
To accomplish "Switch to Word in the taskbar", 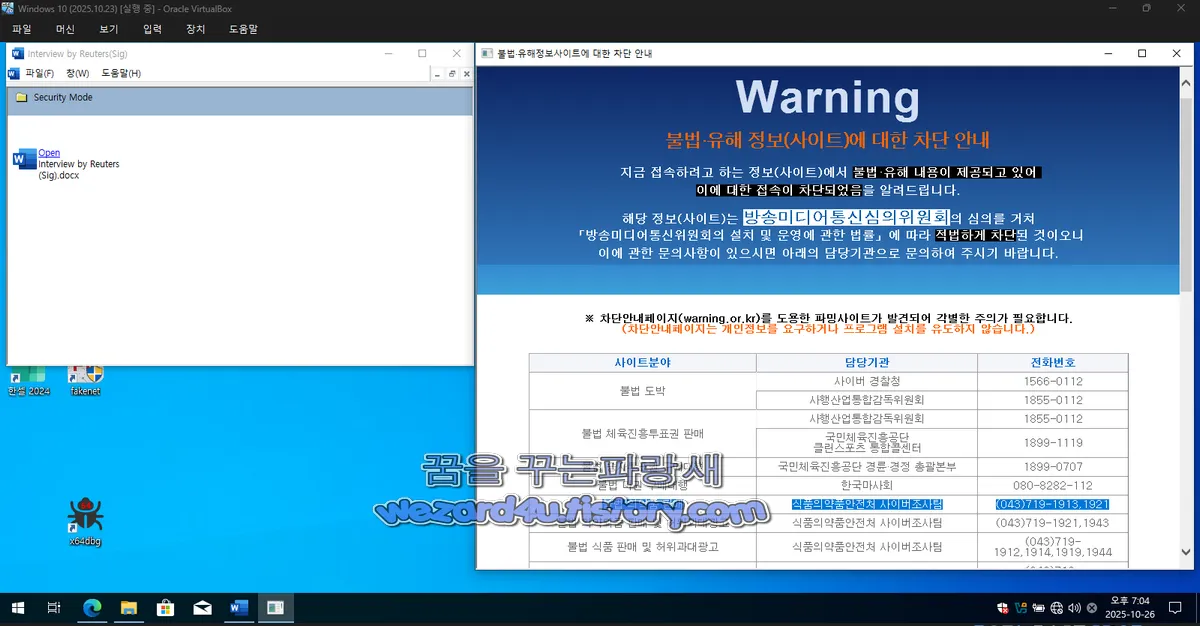I will pos(239,607).
